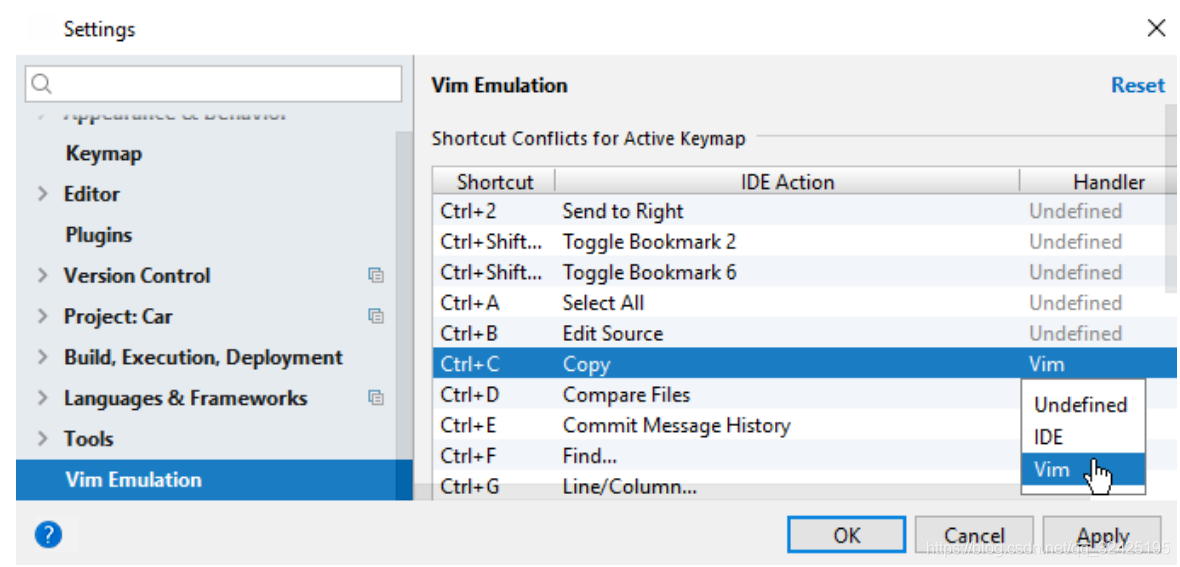Image resolution: width=1180 pixels, height=567 pixels.
Task: Click project-level icon beside Languages & Frameworks
Action: (x=376, y=398)
